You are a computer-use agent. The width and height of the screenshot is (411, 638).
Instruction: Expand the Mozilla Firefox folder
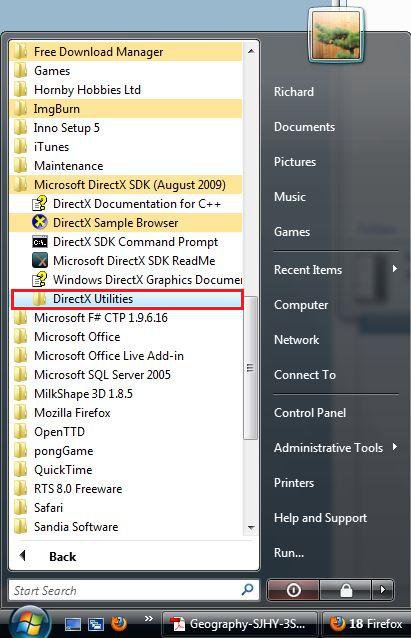click(x=126, y=413)
